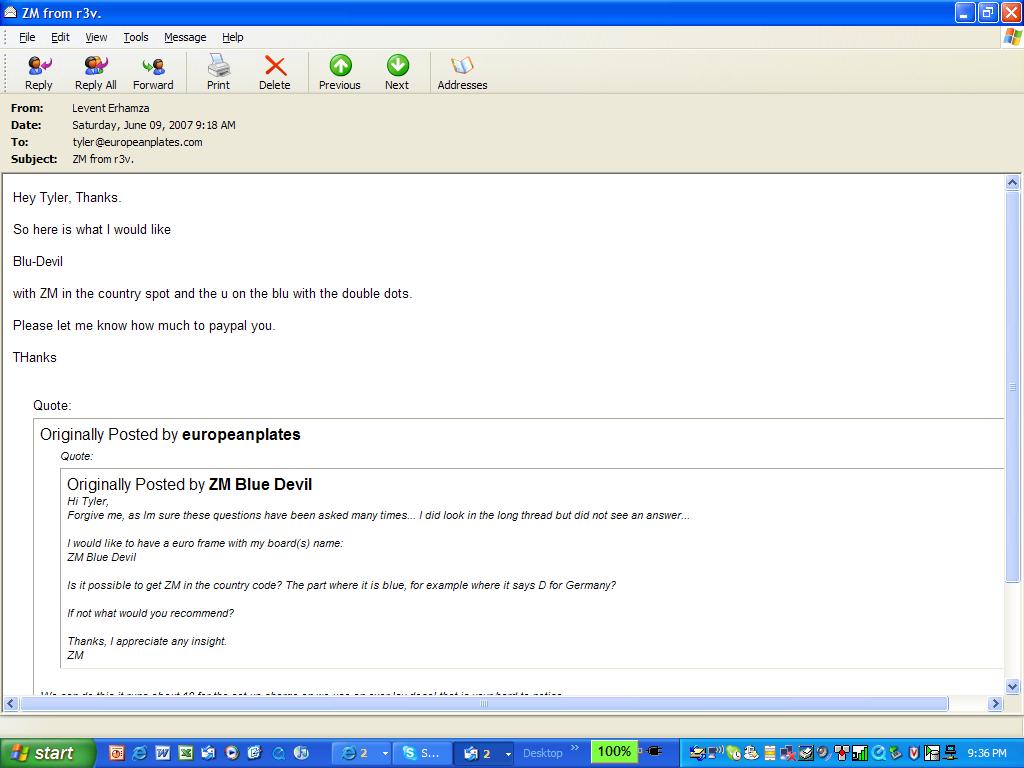Click the Reply All icon
This screenshot has width=1024, height=768.
(x=95, y=72)
